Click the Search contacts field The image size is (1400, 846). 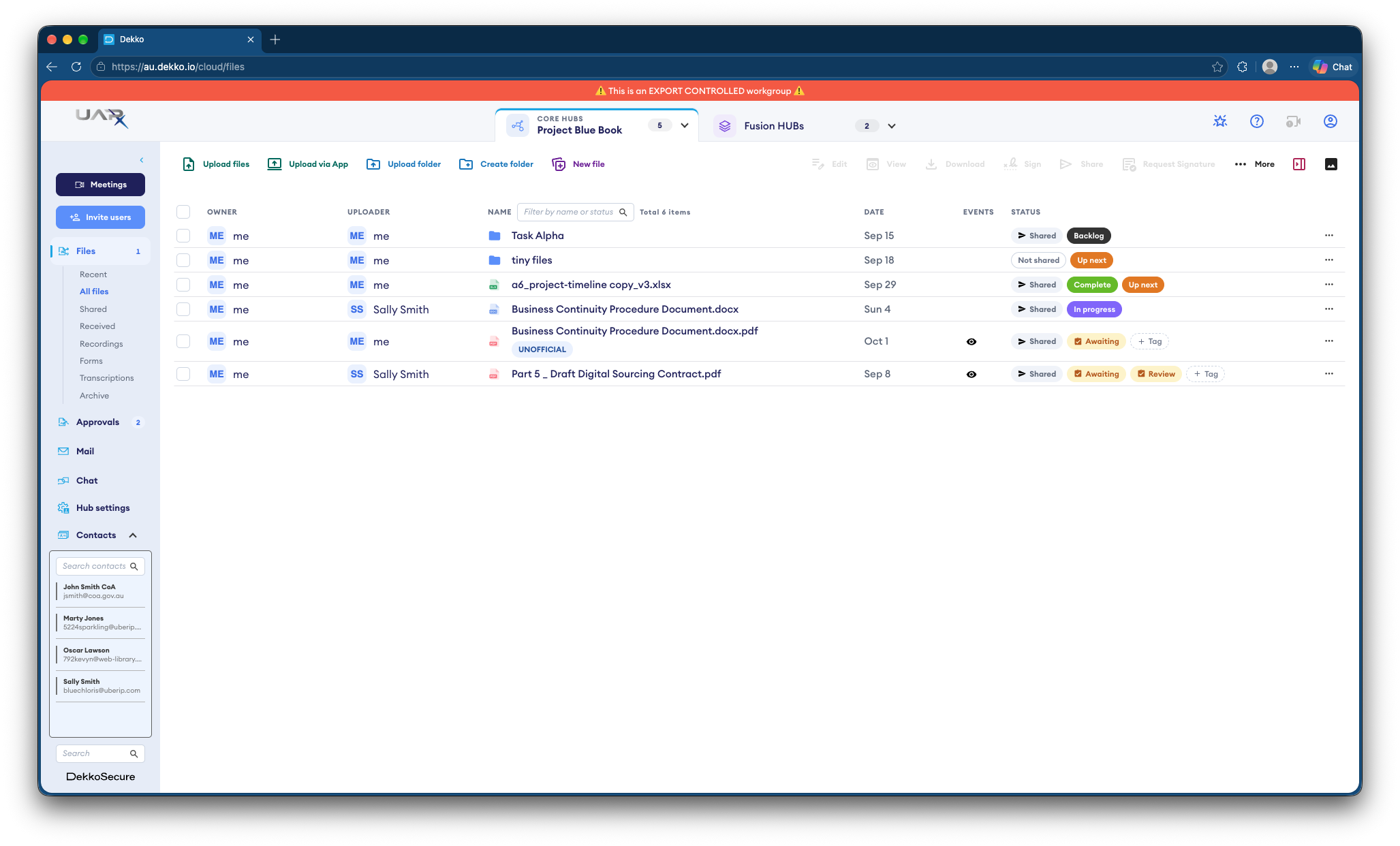tap(100, 566)
